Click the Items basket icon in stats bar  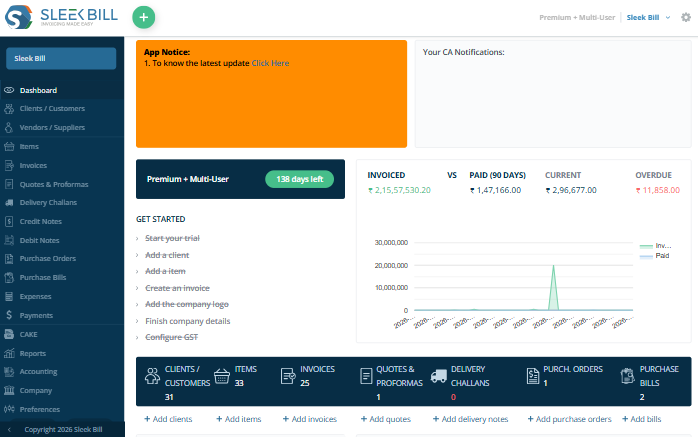click(222, 376)
